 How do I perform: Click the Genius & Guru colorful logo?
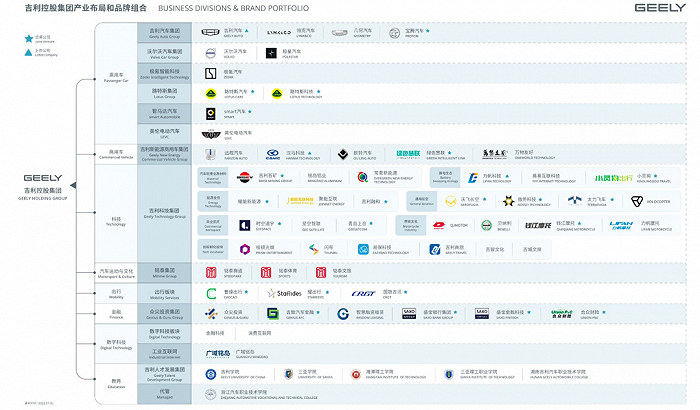tap(211, 314)
